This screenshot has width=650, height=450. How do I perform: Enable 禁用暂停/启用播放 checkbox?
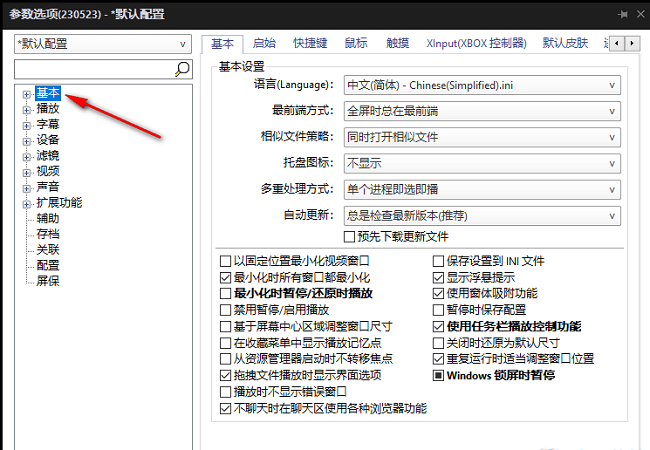[x=225, y=310]
